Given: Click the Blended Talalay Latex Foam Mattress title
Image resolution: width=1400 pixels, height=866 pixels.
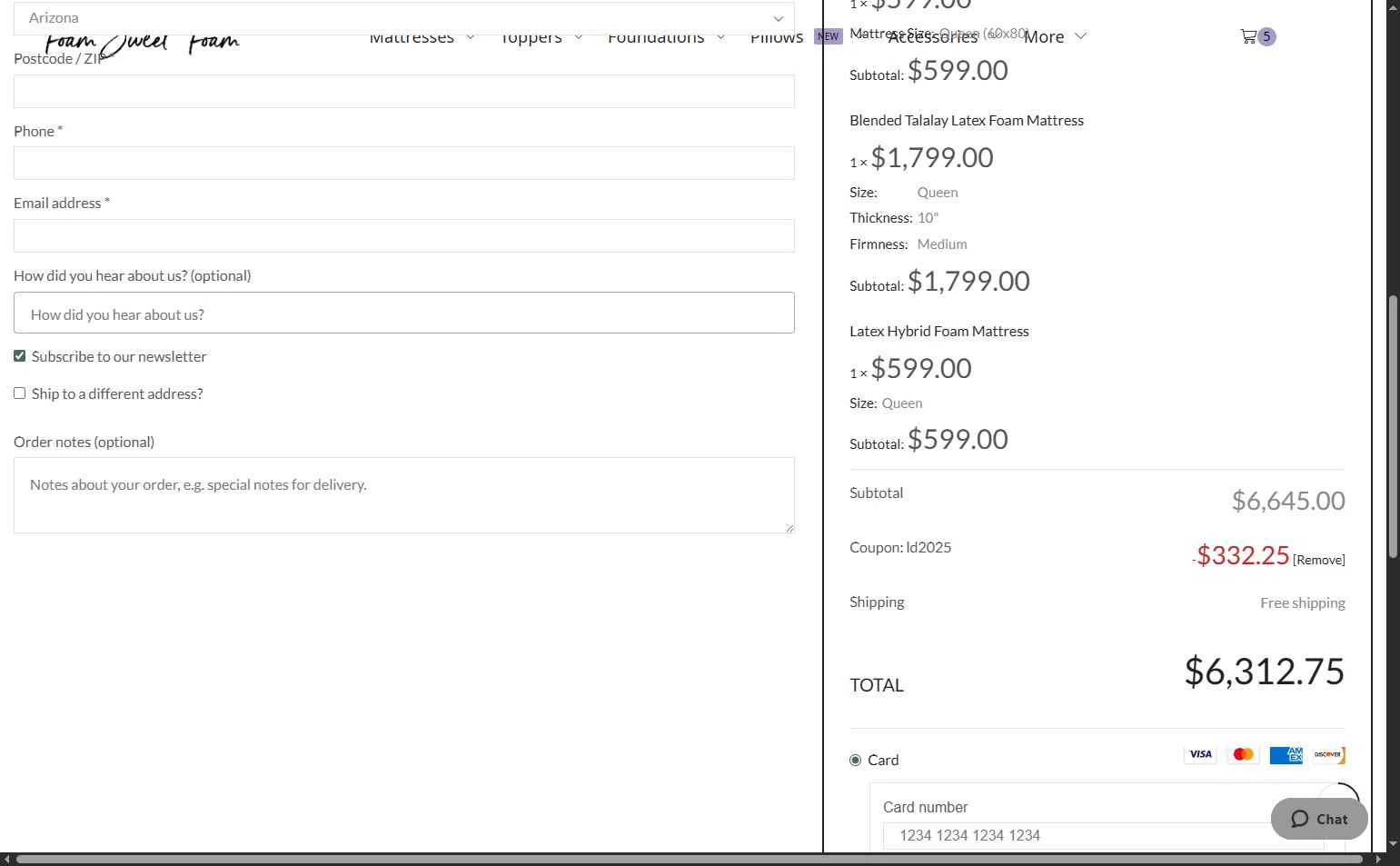Looking at the screenshot, I should 967,120.
